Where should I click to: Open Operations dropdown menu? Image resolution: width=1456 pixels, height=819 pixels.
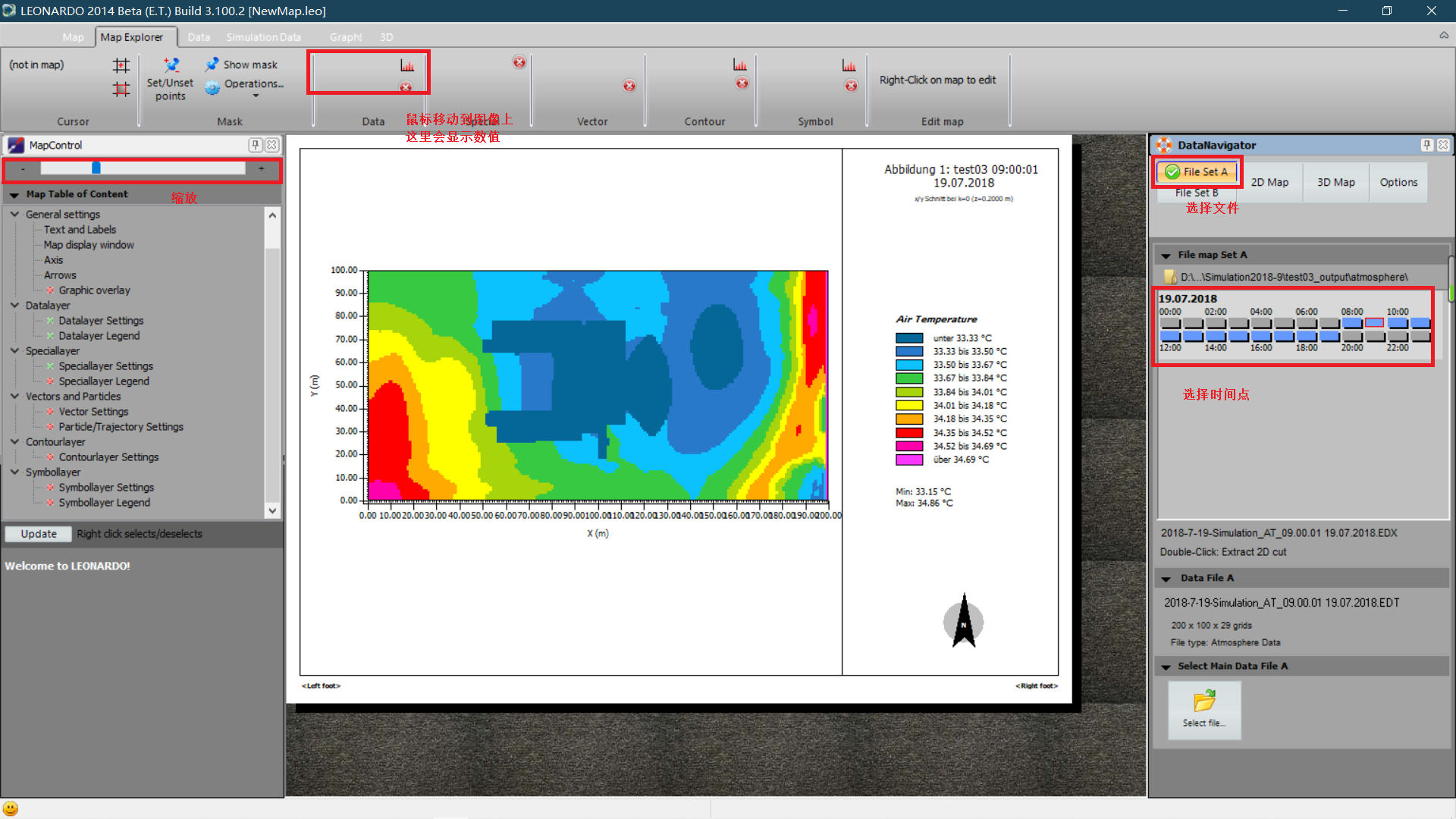[x=254, y=84]
